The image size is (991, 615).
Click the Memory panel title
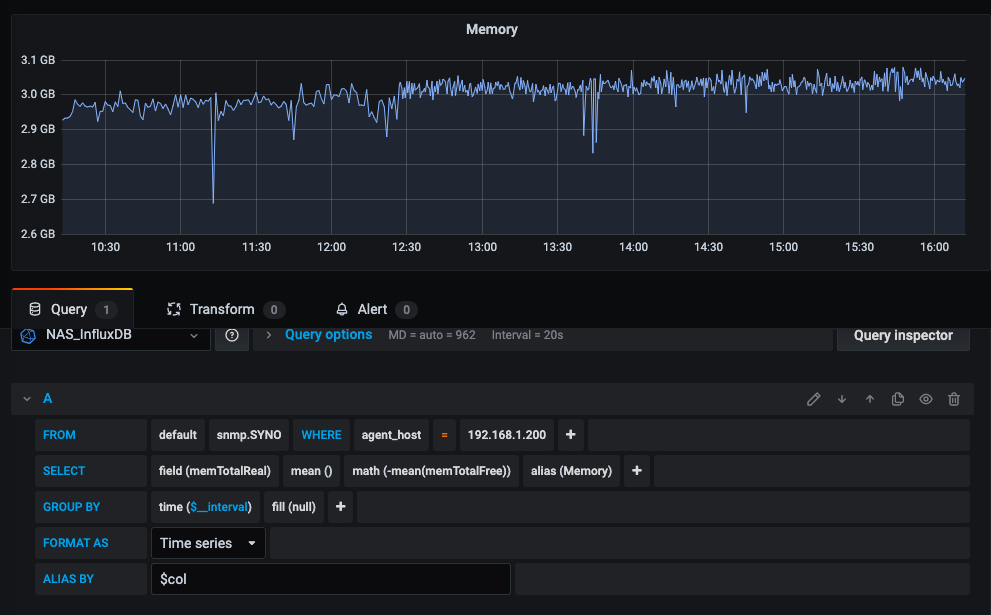[x=491, y=30]
